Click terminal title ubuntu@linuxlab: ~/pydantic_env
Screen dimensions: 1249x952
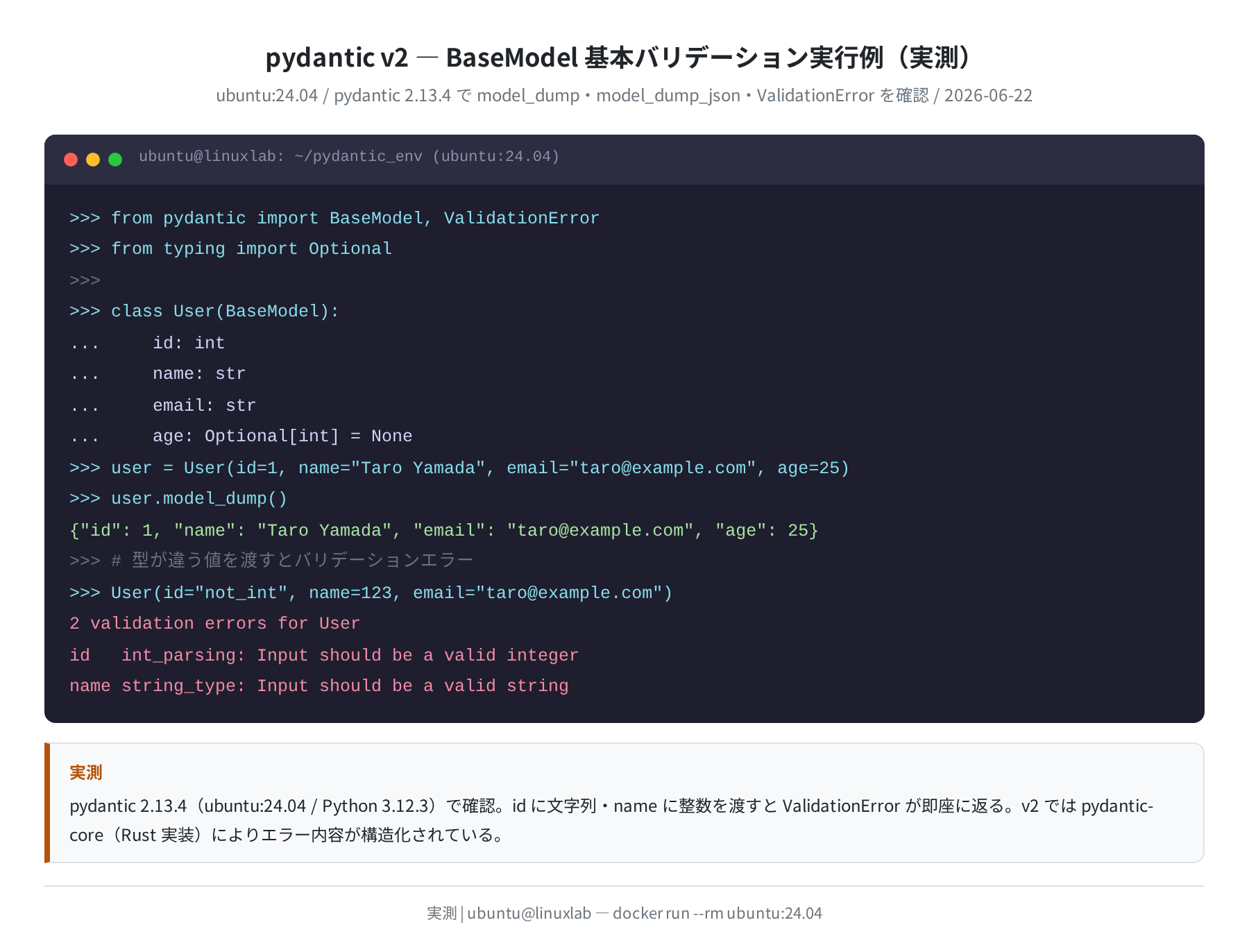[349, 156]
